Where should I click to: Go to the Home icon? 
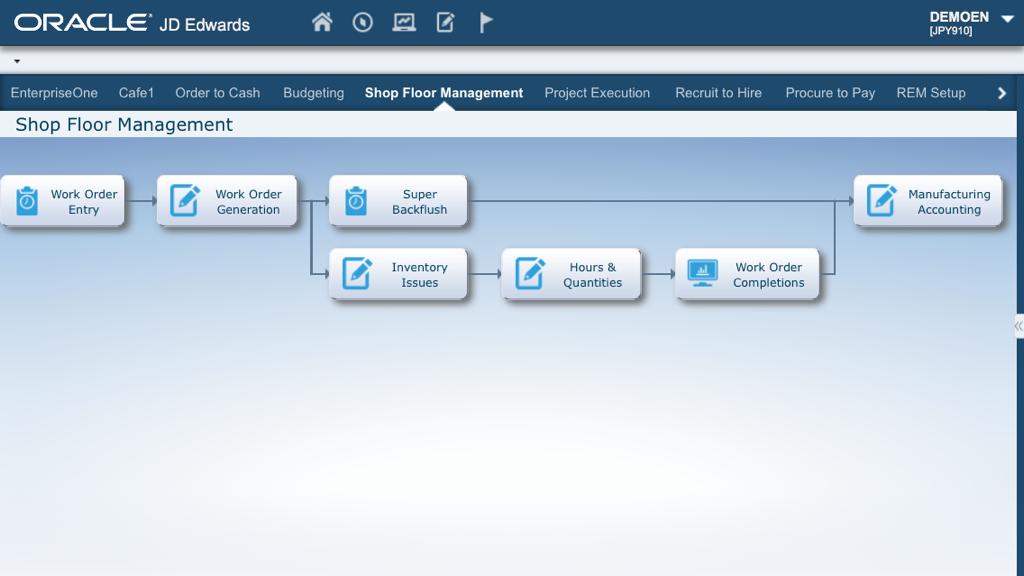(x=321, y=22)
